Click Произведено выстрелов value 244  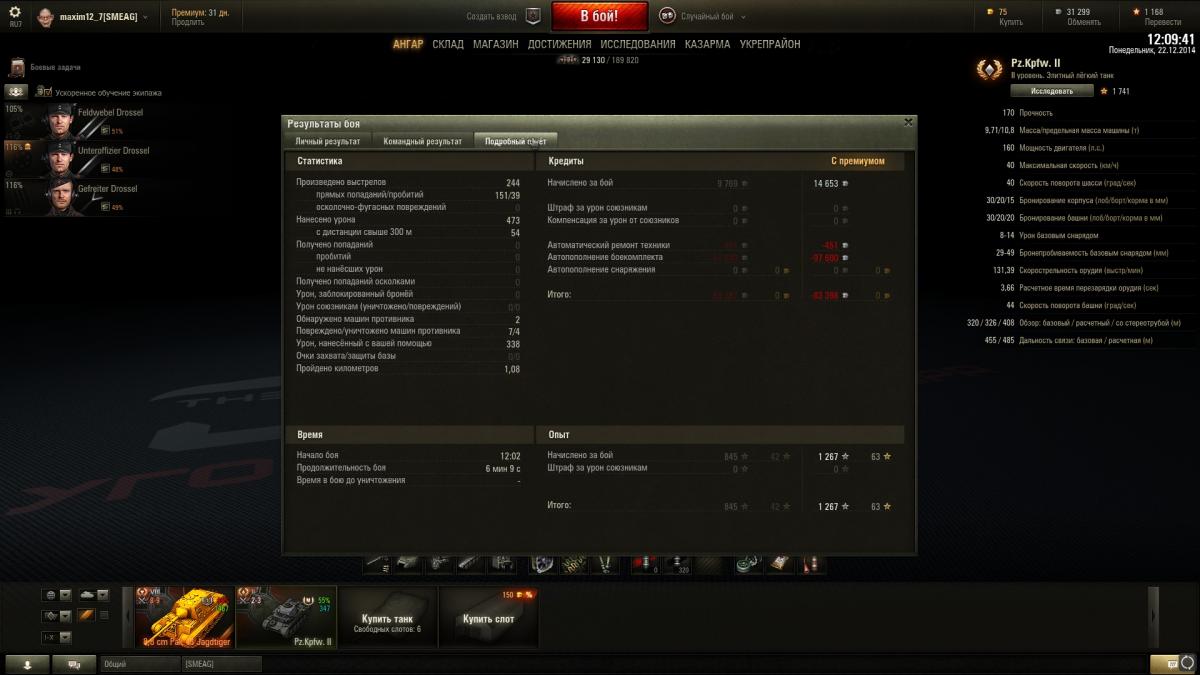click(513, 183)
